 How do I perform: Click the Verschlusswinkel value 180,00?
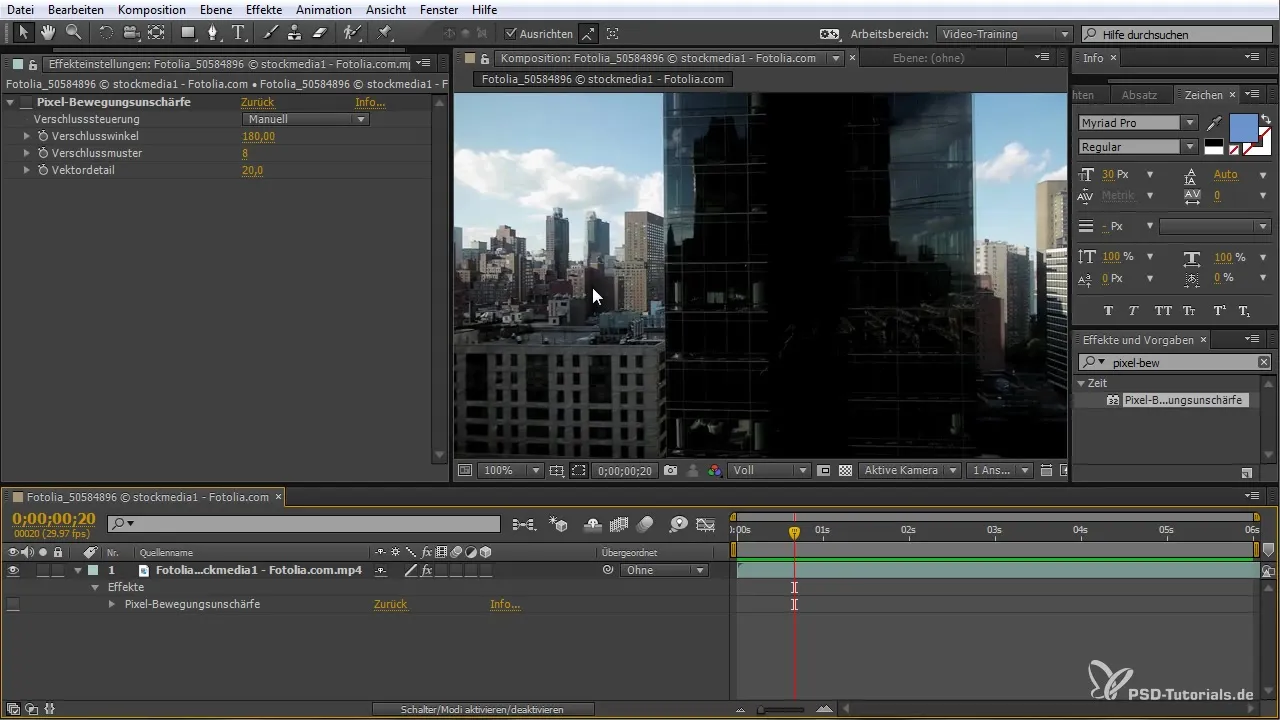[258, 136]
